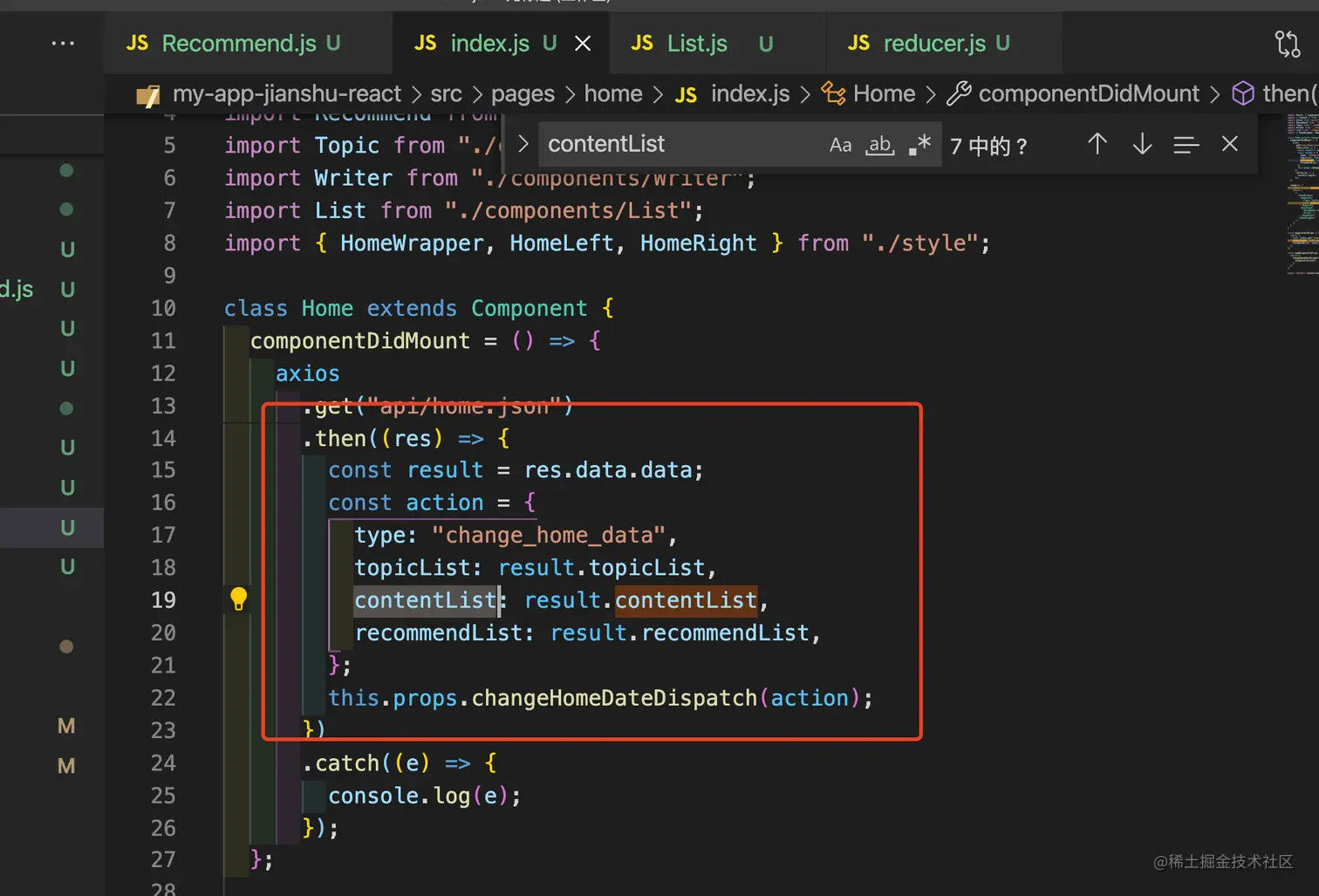This screenshot has height=896, width=1319.
Task: Click the Topic import name on line 5
Action: pyautogui.click(x=347, y=146)
